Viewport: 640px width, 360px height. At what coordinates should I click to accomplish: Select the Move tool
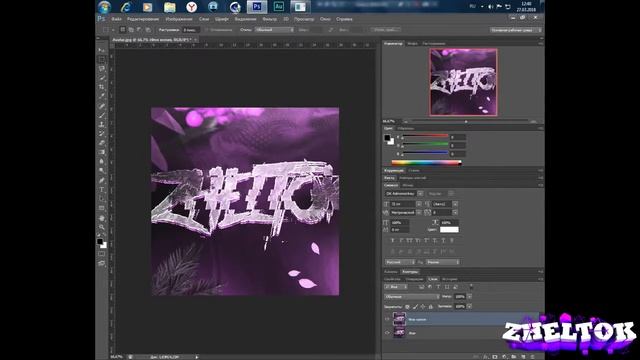[x=101, y=50]
